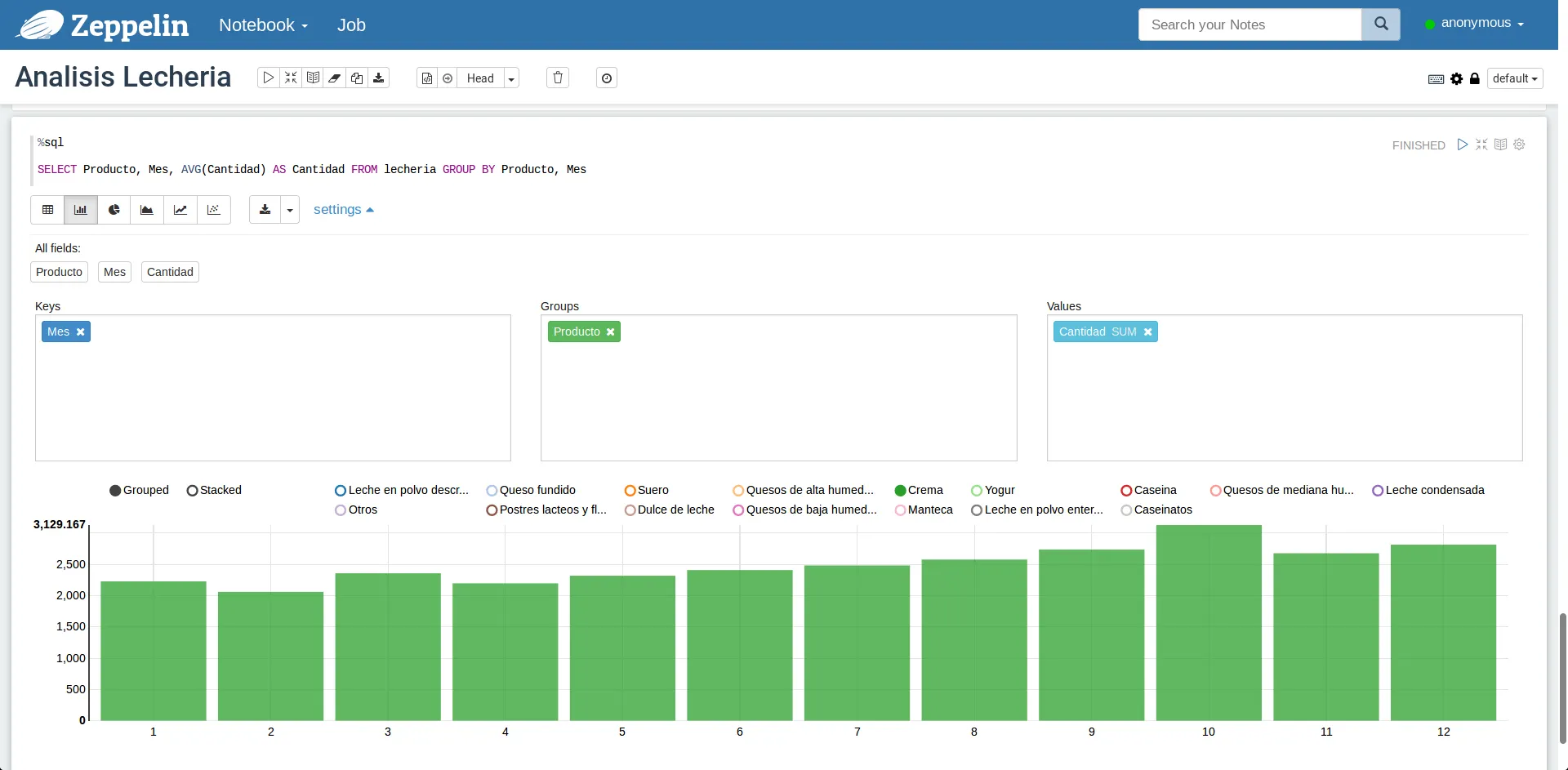Toggle the Yogur series
Image resolution: width=1568 pixels, height=770 pixels.
click(993, 490)
